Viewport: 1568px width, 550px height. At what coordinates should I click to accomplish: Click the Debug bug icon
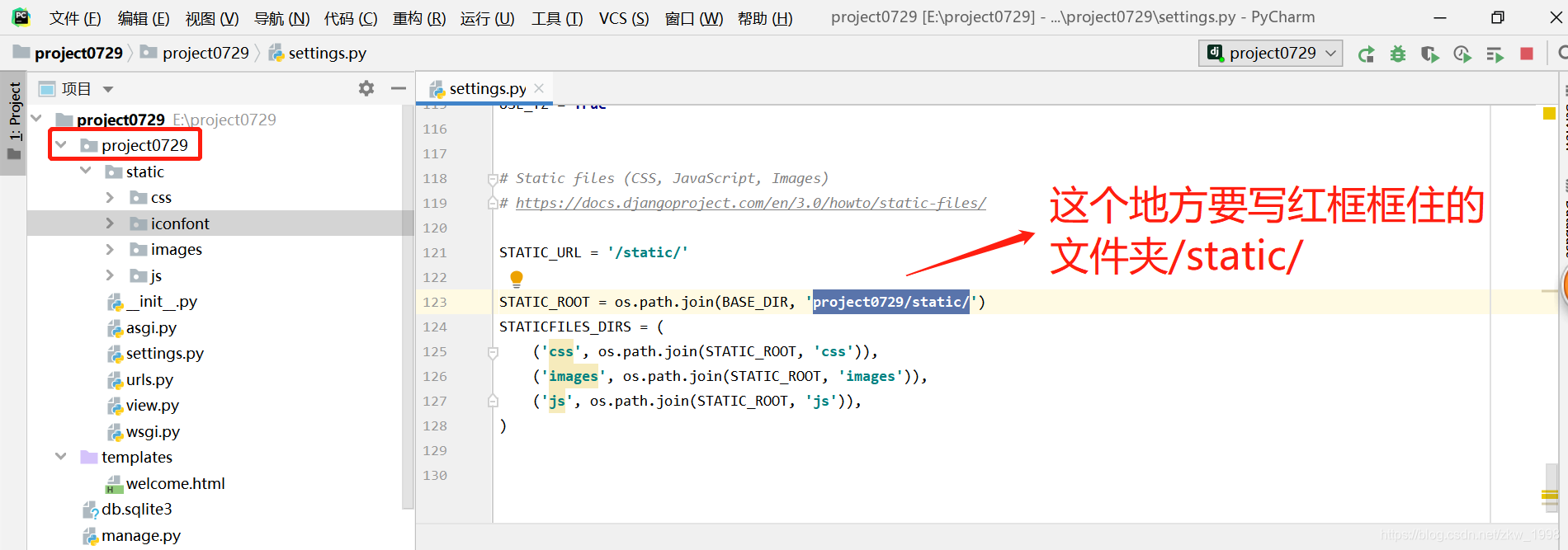coord(1398,54)
